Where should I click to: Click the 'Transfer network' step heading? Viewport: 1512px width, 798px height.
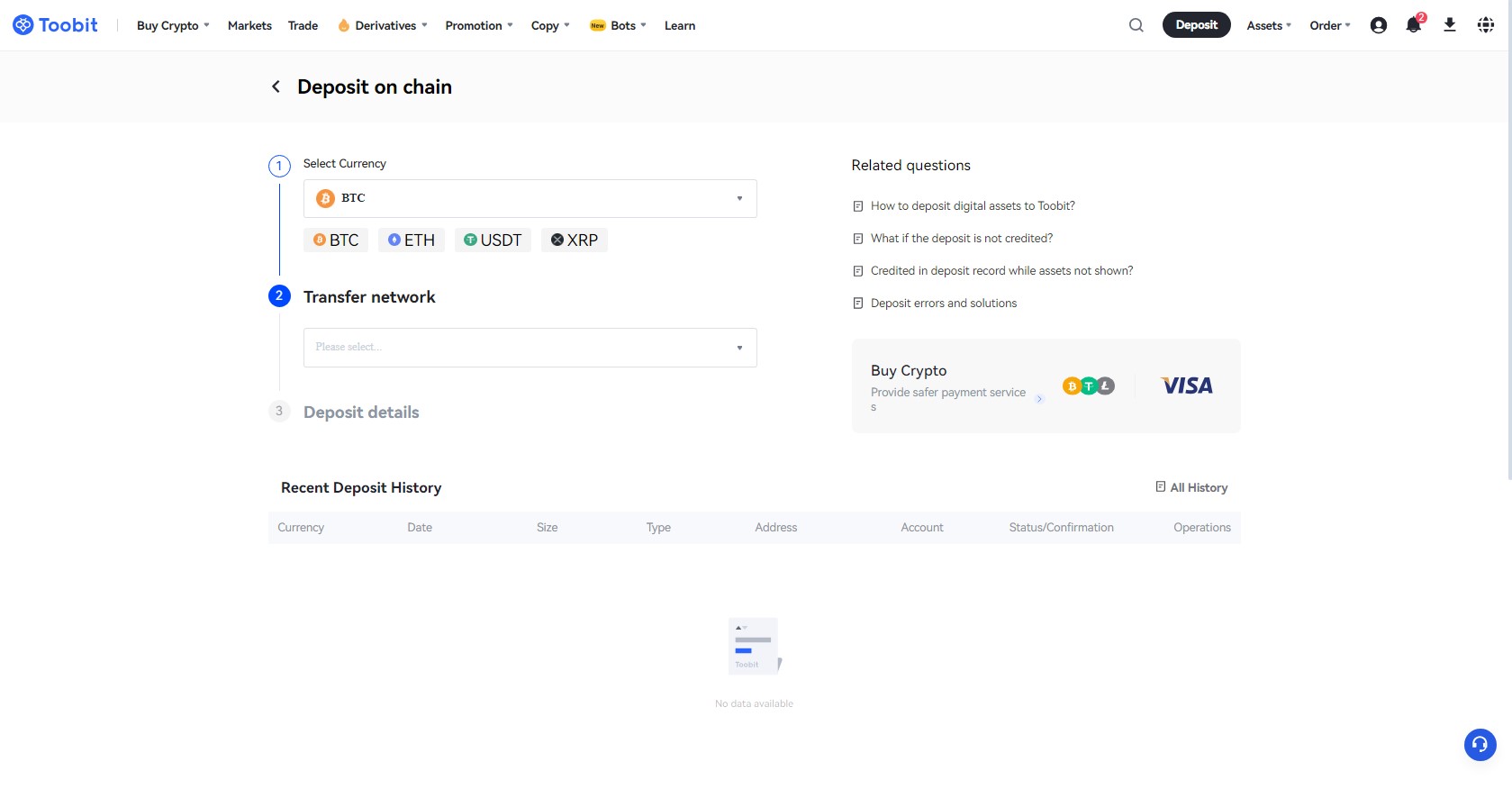click(x=369, y=297)
